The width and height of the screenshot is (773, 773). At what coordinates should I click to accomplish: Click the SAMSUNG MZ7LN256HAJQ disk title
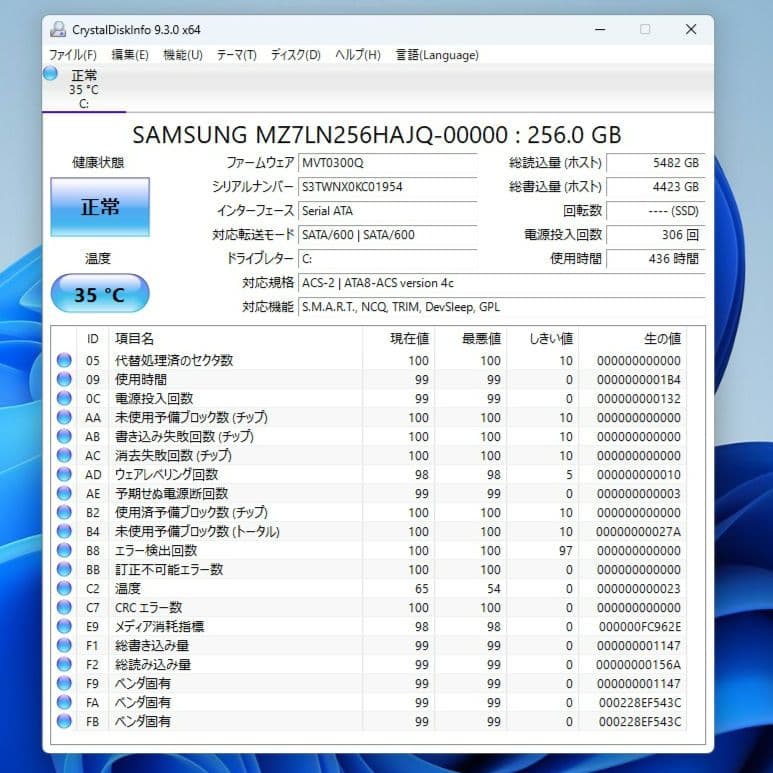[x=377, y=135]
